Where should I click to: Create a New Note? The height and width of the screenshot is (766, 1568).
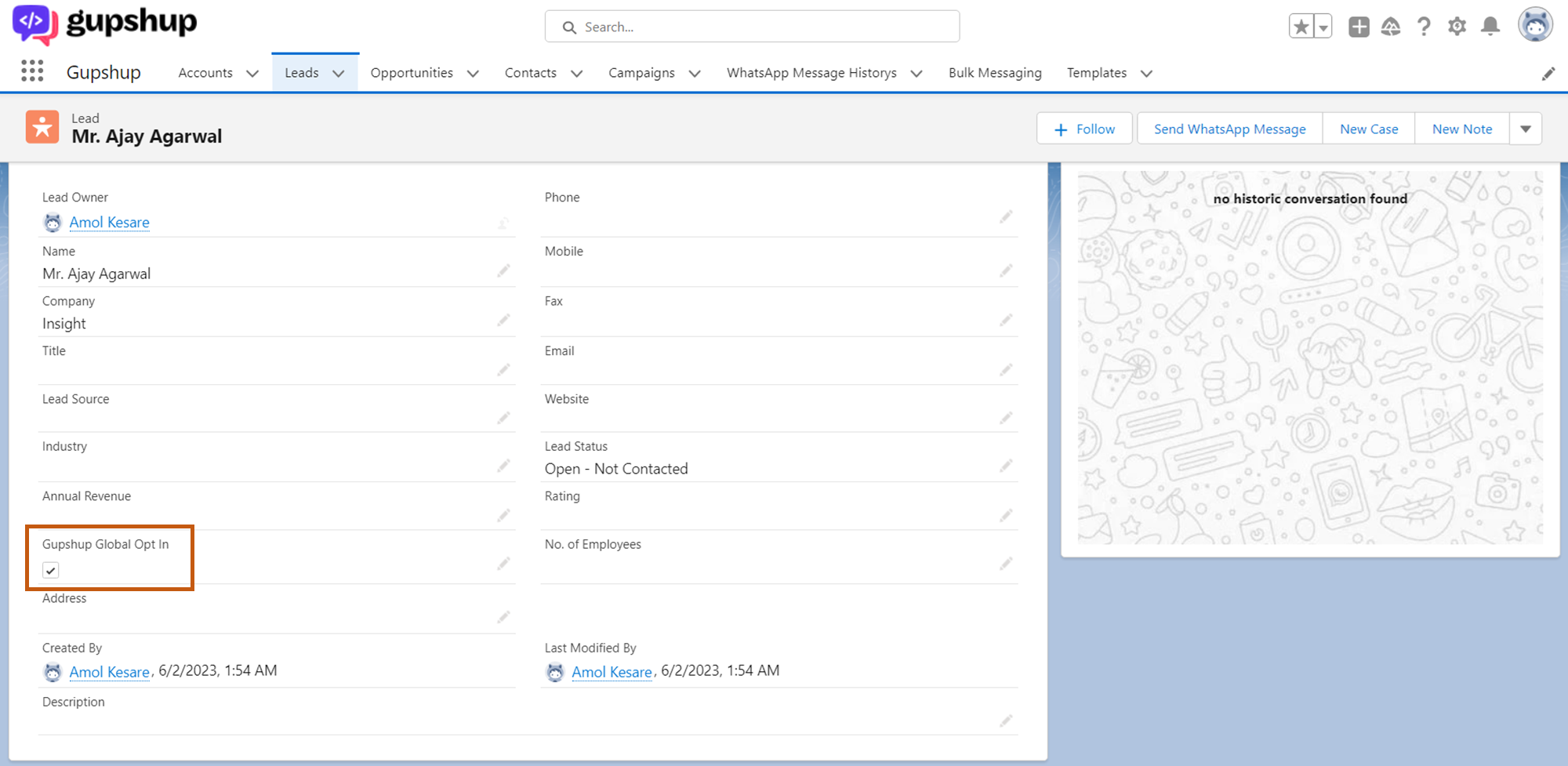pos(1462,129)
